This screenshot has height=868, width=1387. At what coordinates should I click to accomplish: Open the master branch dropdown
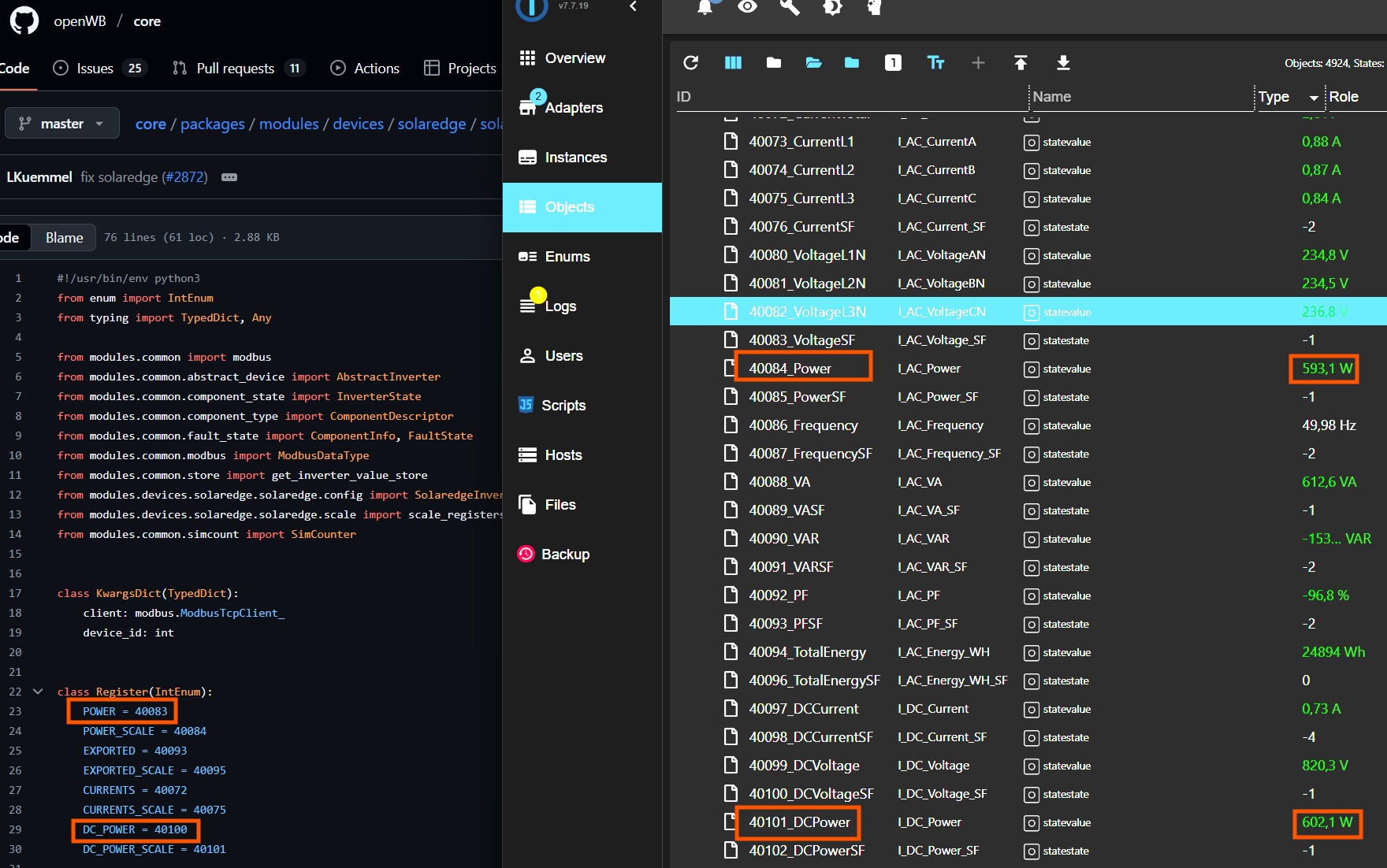pos(61,123)
